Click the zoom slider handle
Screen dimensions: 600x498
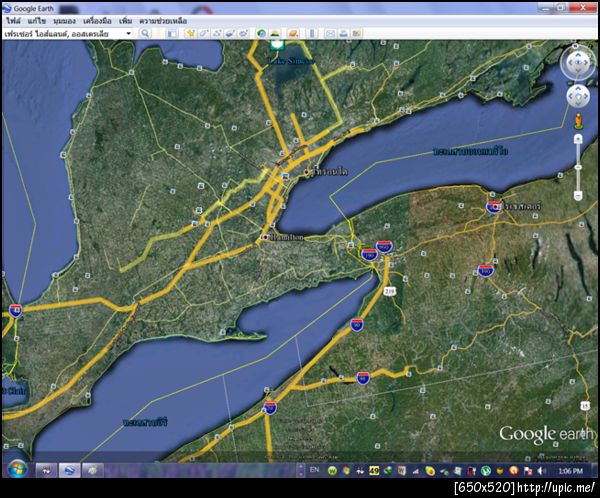point(578,167)
